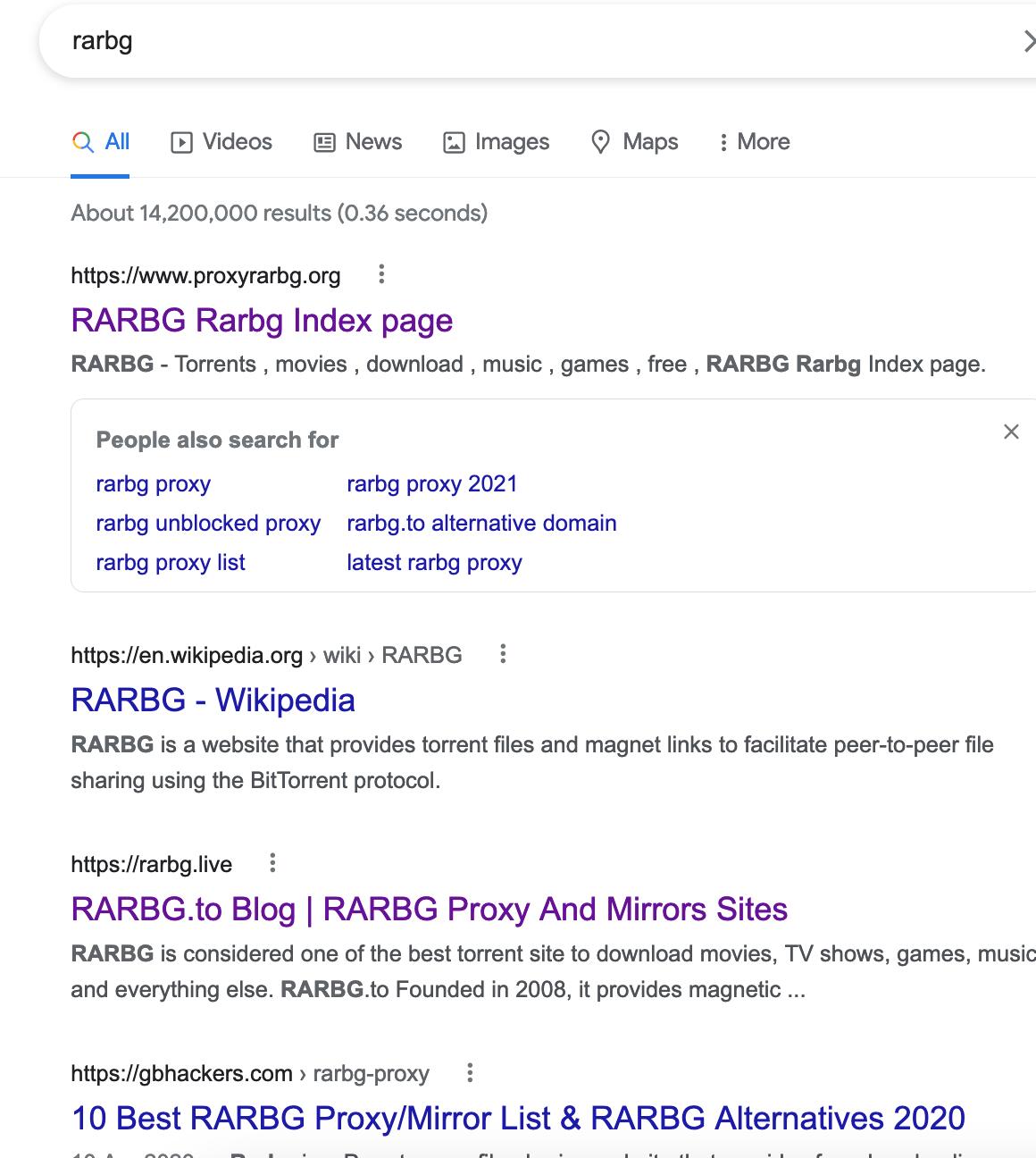Select the All results tab
Screen dimensions: 1036x1158
point(101,142)
